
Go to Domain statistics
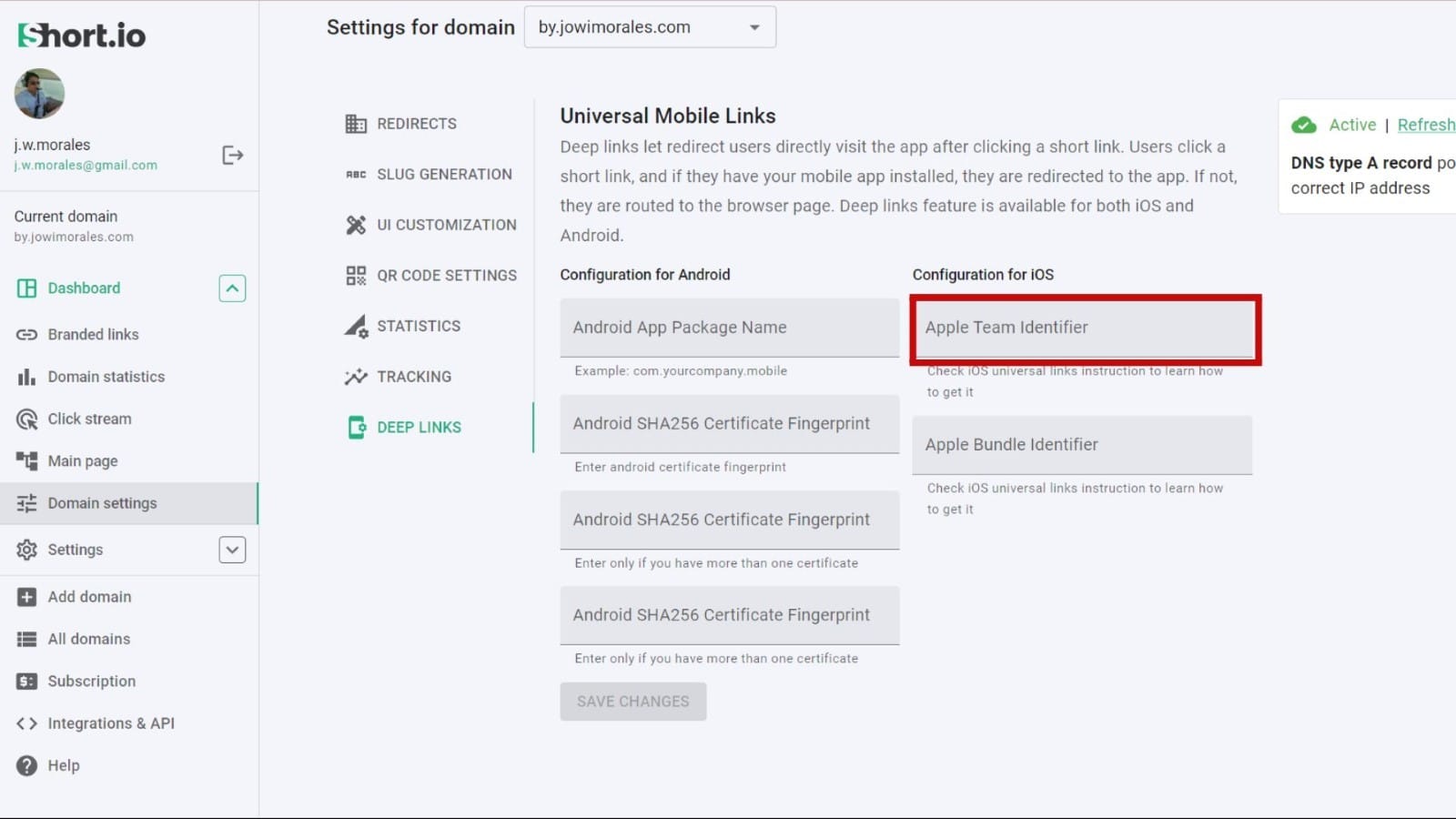[x=106, y=377]
